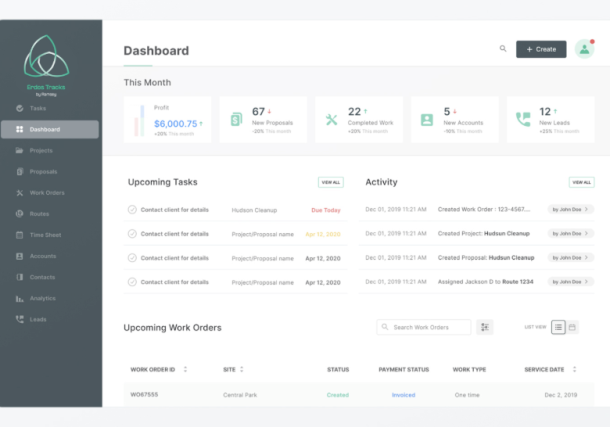Open Work Orders in the sidebar
The width and height of the screenshot is (610, 427).
tap(46, 192)
